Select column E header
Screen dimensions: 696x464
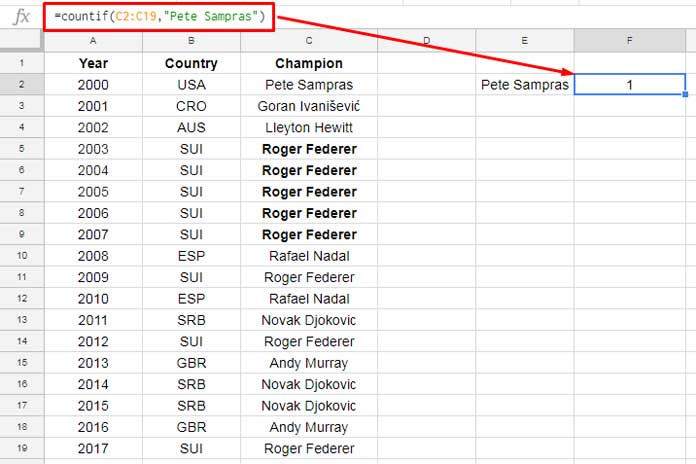pos(525,40)
